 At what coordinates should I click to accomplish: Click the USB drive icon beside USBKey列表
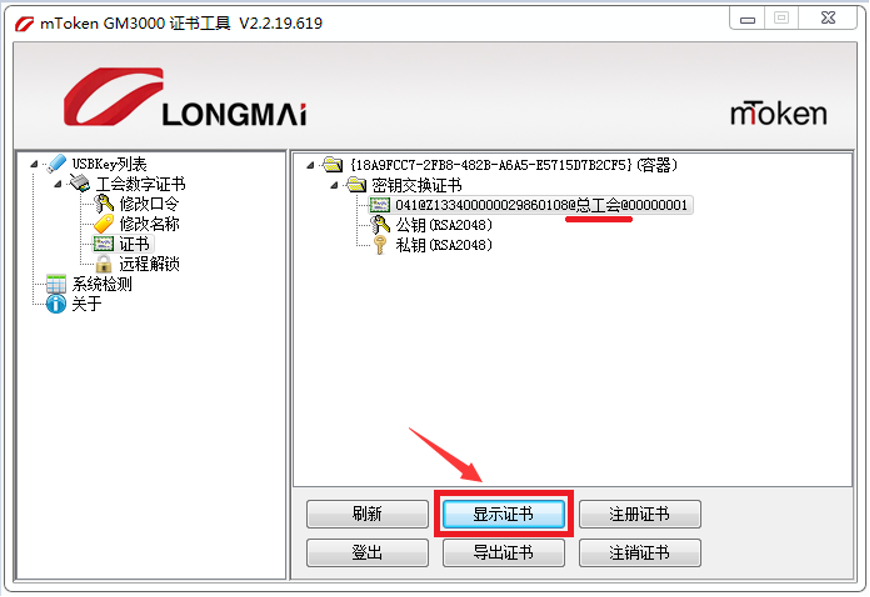pos(56,164)
